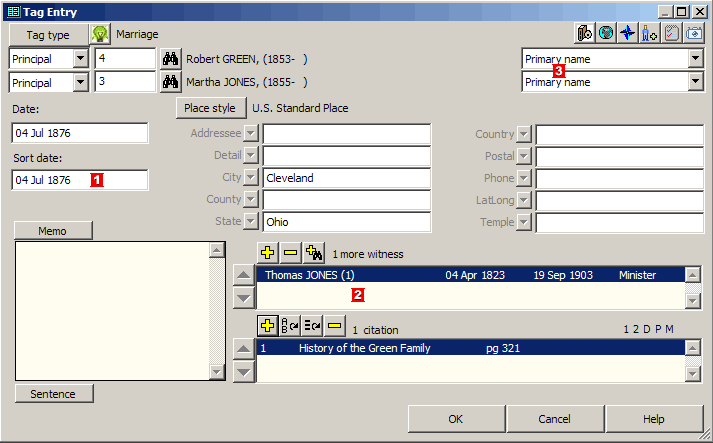Select witness row Thomas JONES (1)
The height and width of the screenshot is (443, 713).
click(x=471, y=275)
